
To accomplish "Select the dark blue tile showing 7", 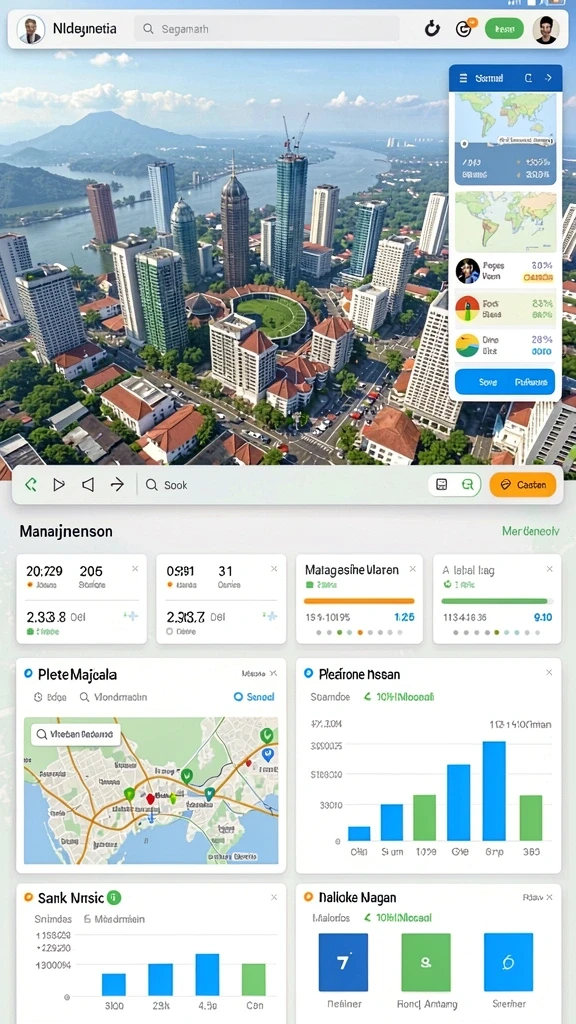I will coord(343,962).
